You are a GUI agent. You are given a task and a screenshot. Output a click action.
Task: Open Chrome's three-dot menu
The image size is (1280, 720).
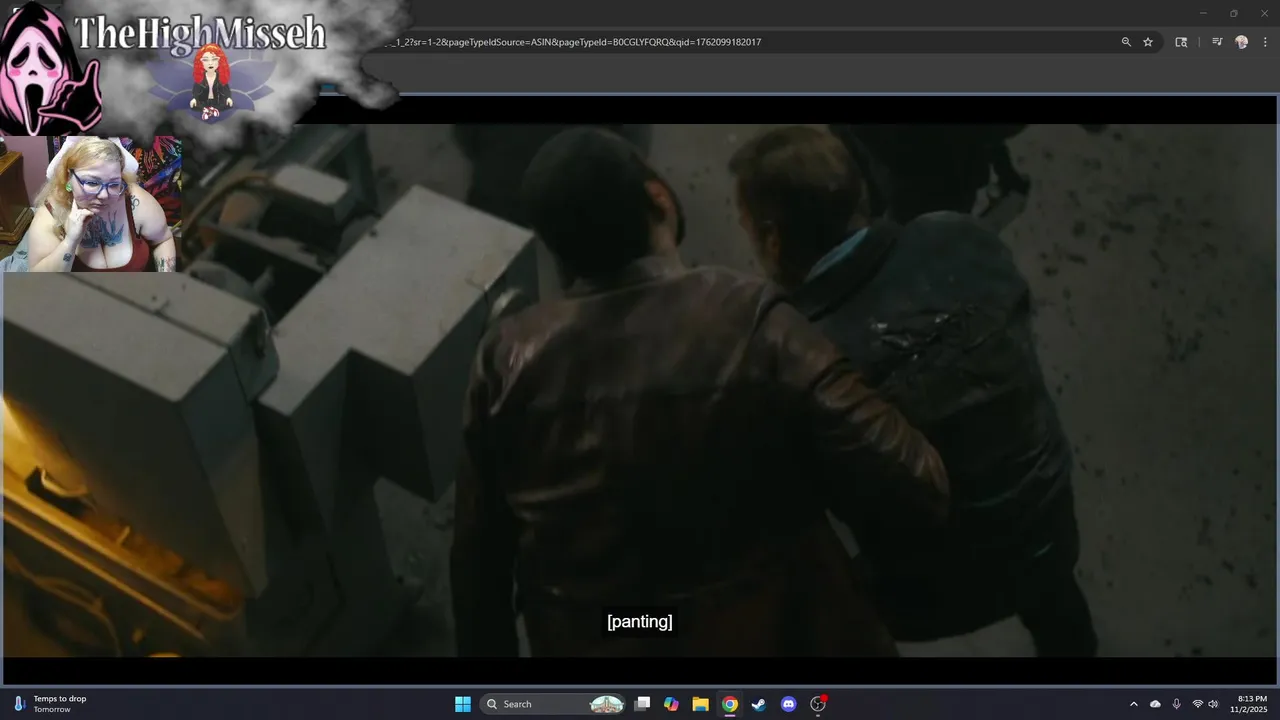pos(1265,42)
